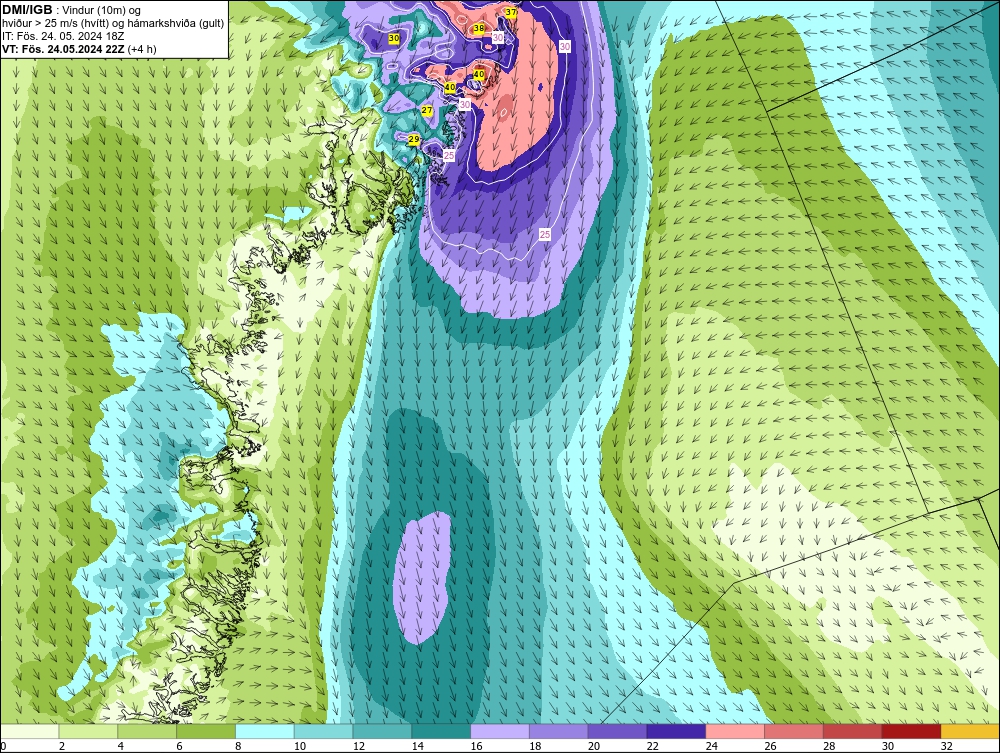
Task: Click the legend scale value '20'
Action: (594, 746)
